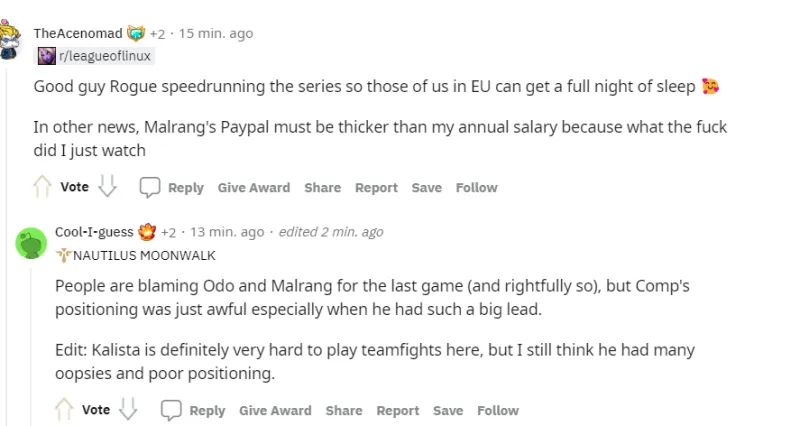
Task: Click the Nautilus Moonwalk flair icon
Action: (x=64, y=255)
